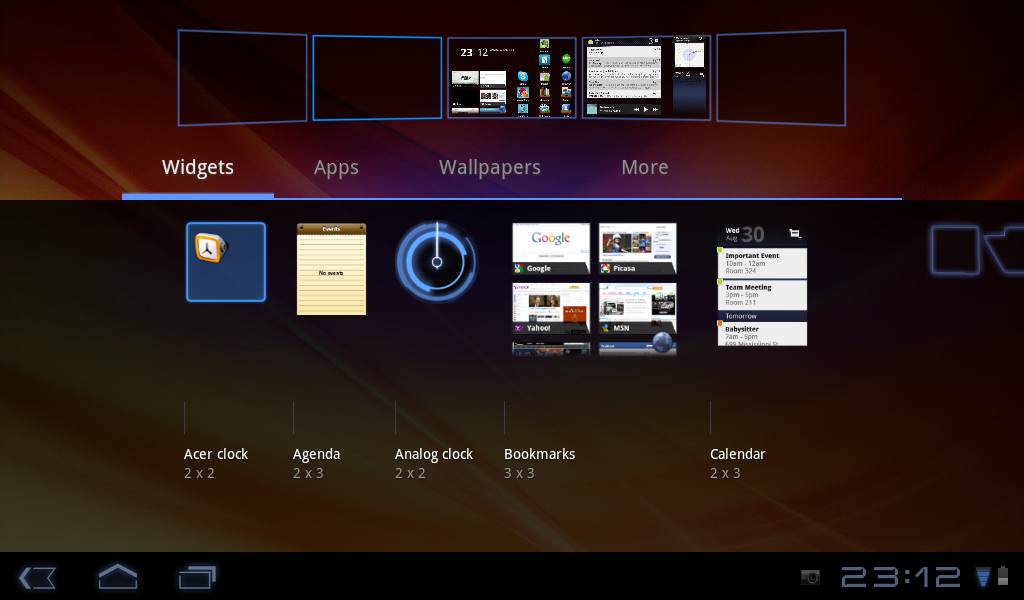Viewport: 1024px width, 600px height.
Task: Open the More tab
Action: [x=645, y=168]
